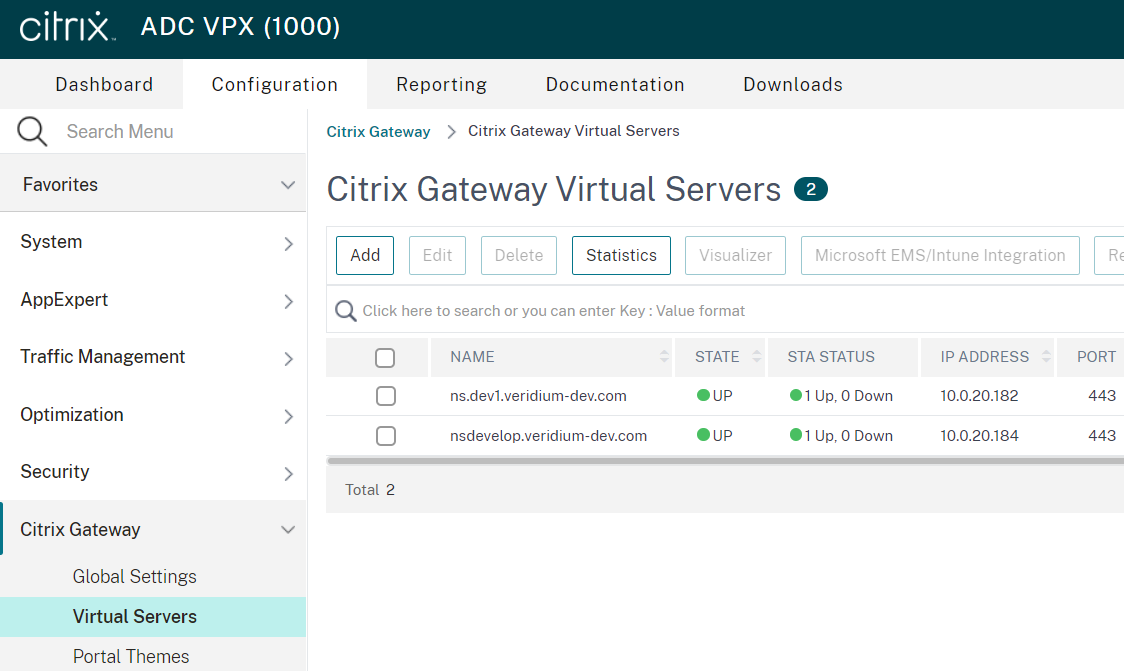Check the checkbox for ns.dev1.veridium-dev.com

pos(386,396)
